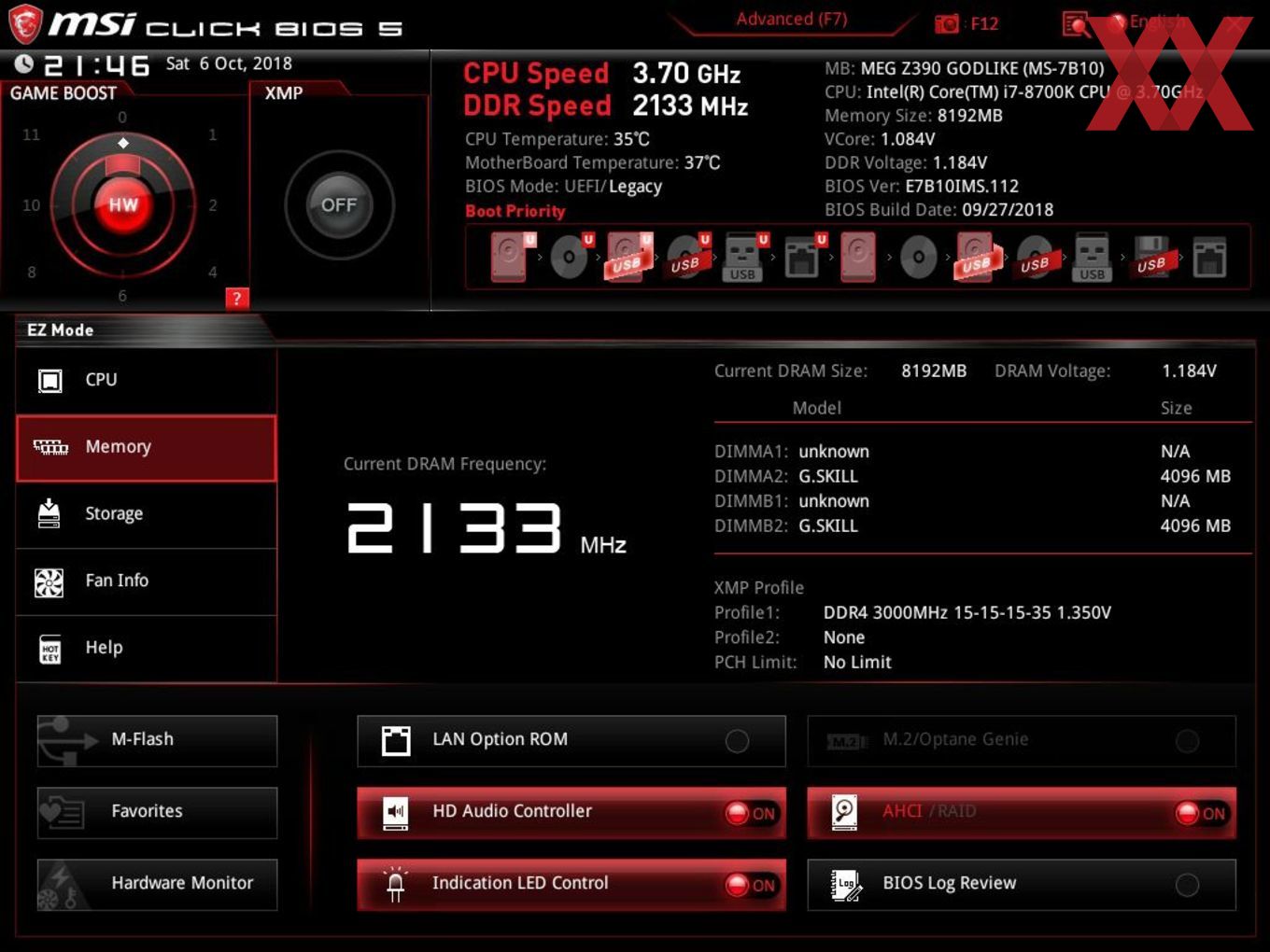Click the MSI dragon shield logo
Screen dimensions: 1270x952
[x=25, y=23]
